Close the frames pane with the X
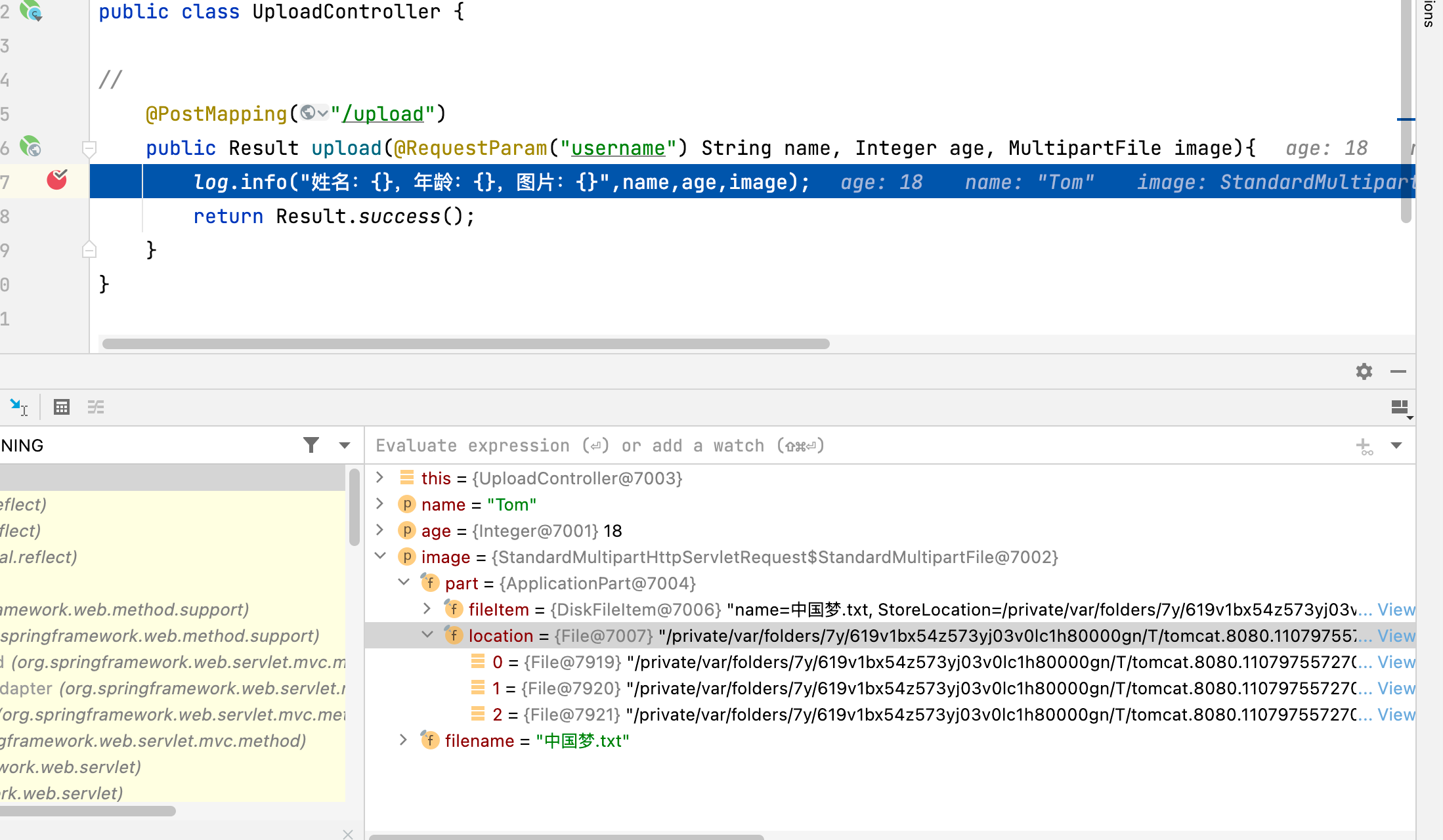Image resolution: width=1443 pixels, height=840 pixels. point(348,834)
